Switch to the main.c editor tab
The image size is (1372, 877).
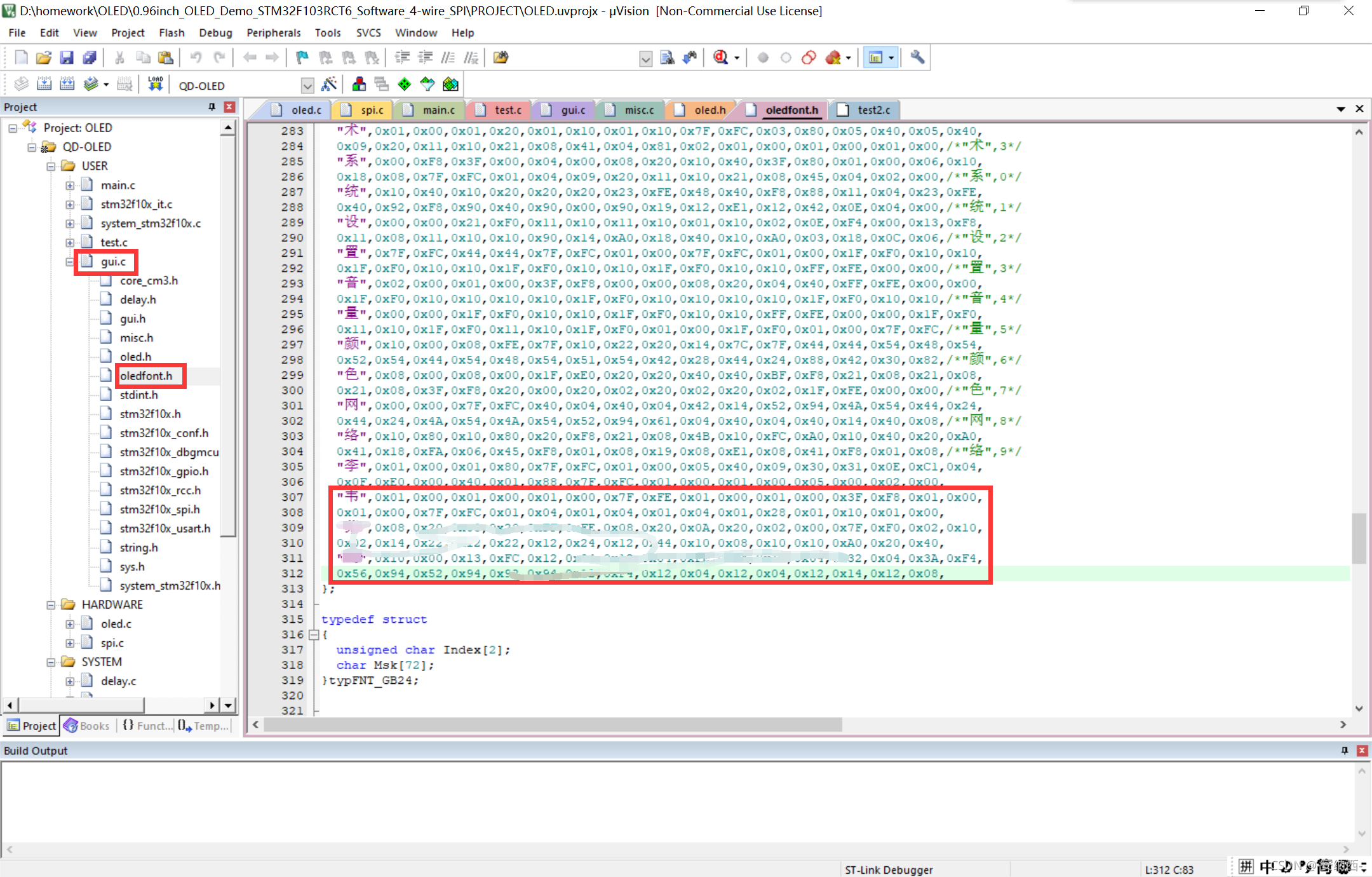point(438,110)
